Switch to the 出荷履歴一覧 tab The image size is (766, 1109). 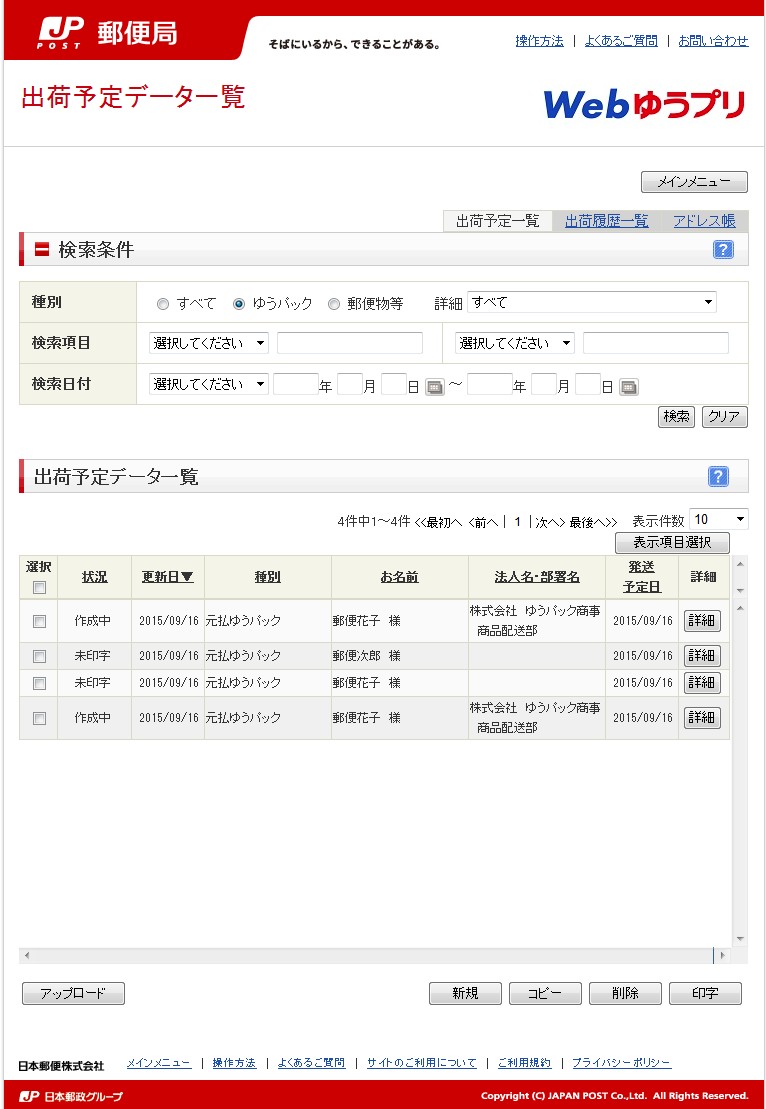pyautogui.click(x=606, y=221)
